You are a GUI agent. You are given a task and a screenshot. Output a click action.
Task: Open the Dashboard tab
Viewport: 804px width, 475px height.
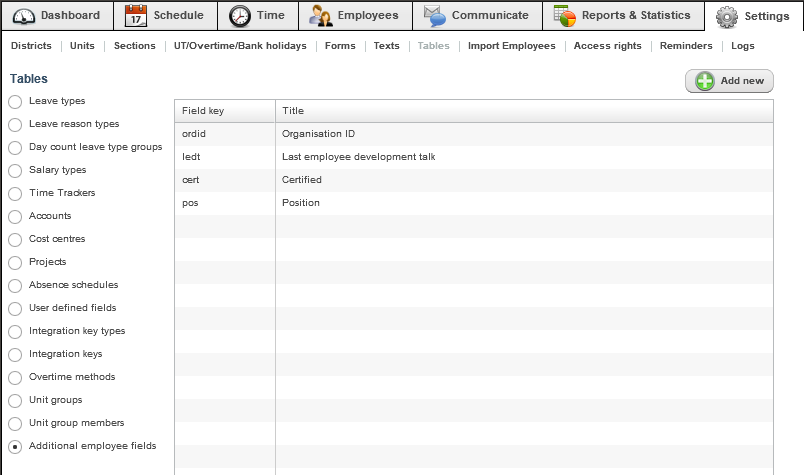click(57, 15)
